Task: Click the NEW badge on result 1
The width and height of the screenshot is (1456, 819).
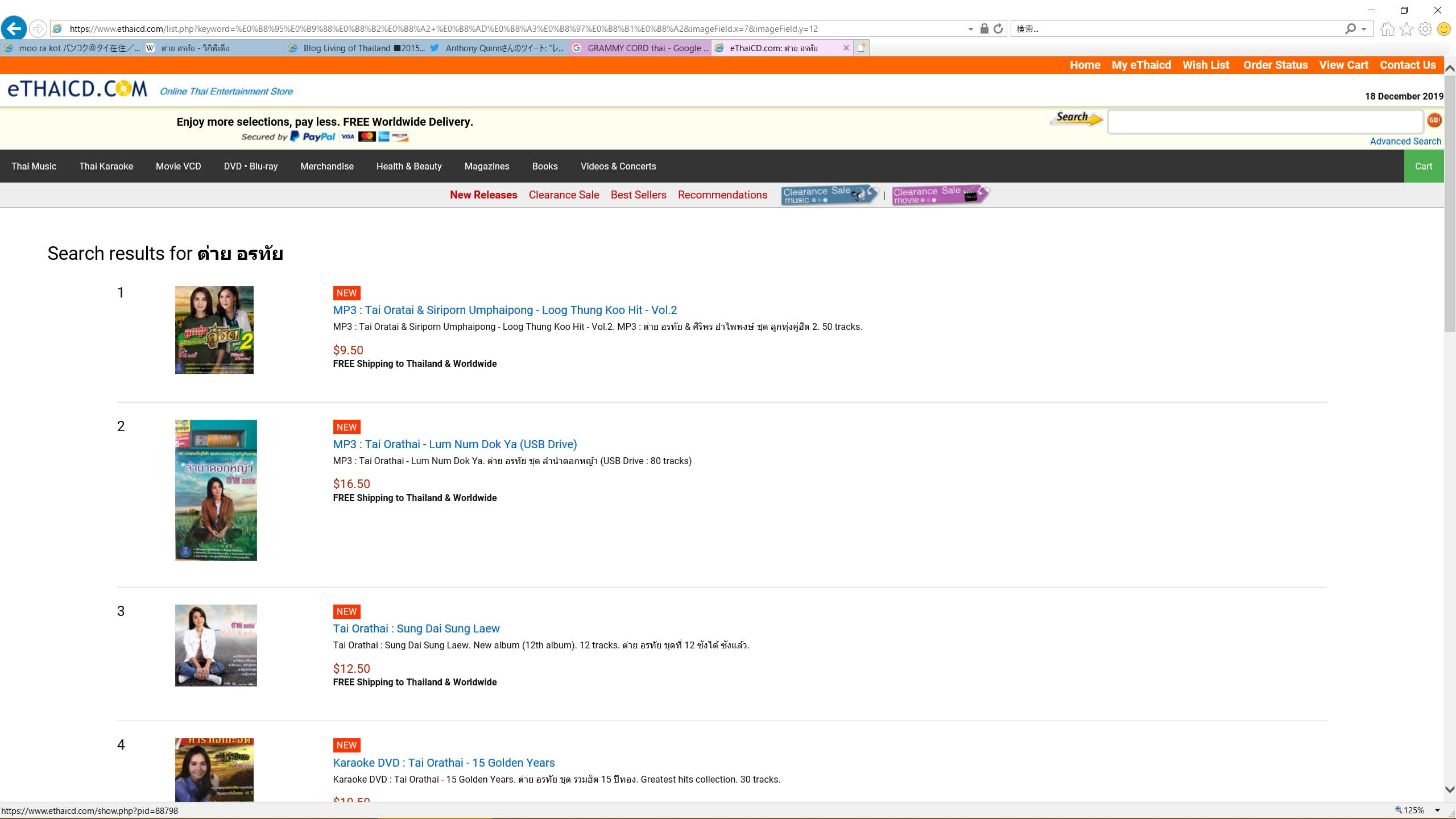Action: [x=346, y=293]
